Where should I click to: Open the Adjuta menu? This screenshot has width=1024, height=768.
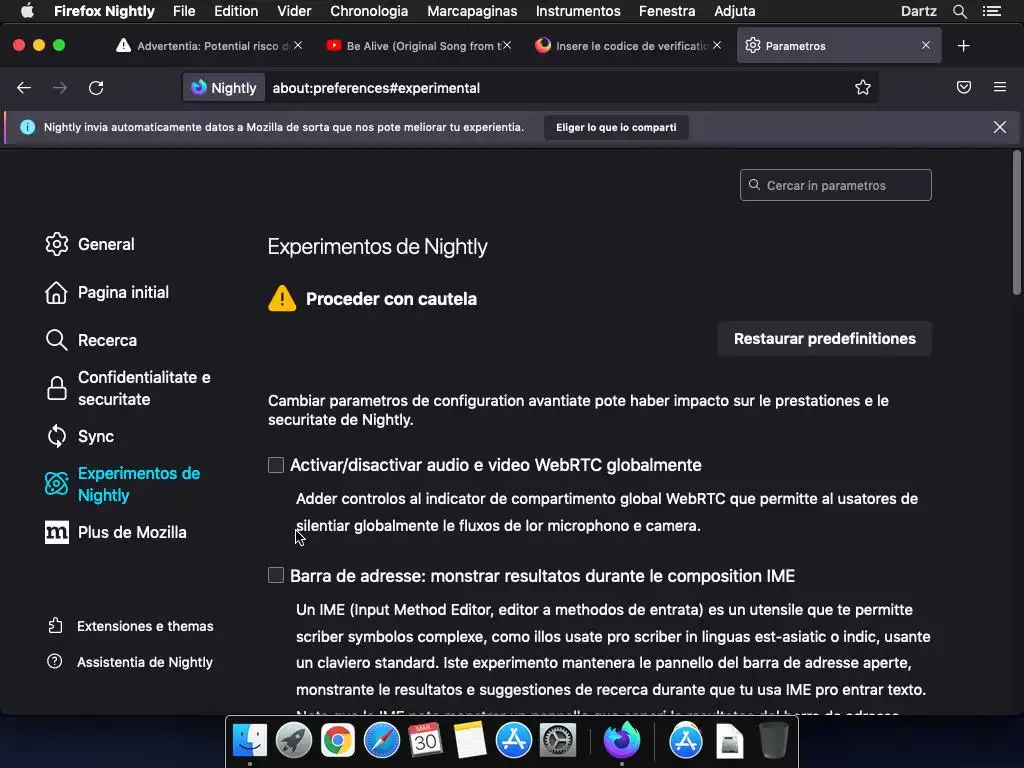735,11
